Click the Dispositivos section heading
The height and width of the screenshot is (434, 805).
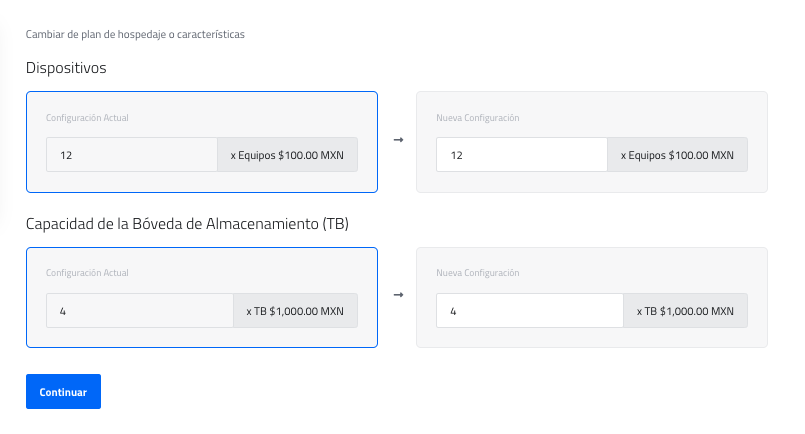click(66, 68)
